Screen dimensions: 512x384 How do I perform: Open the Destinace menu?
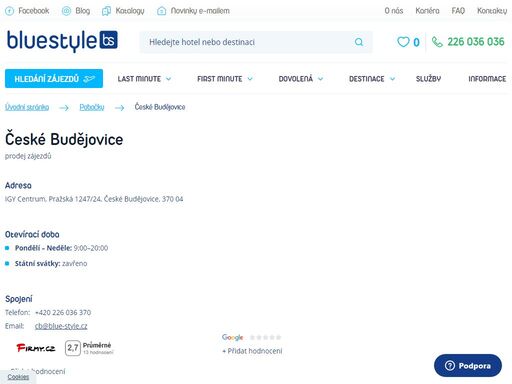(x=367, y=79)
